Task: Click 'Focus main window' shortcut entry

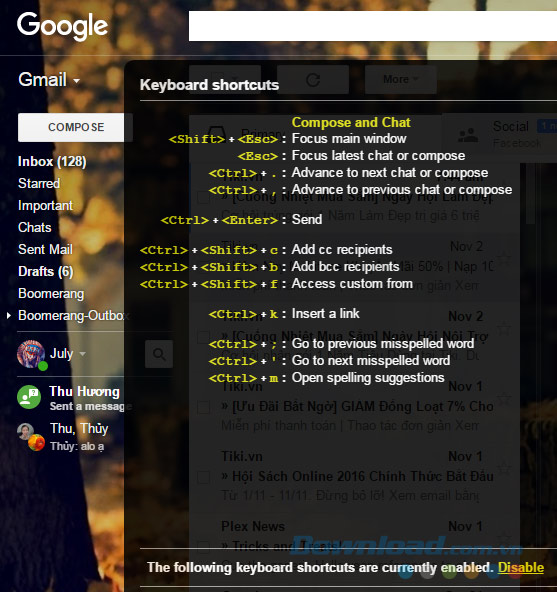Action: (x=349, y=139)
